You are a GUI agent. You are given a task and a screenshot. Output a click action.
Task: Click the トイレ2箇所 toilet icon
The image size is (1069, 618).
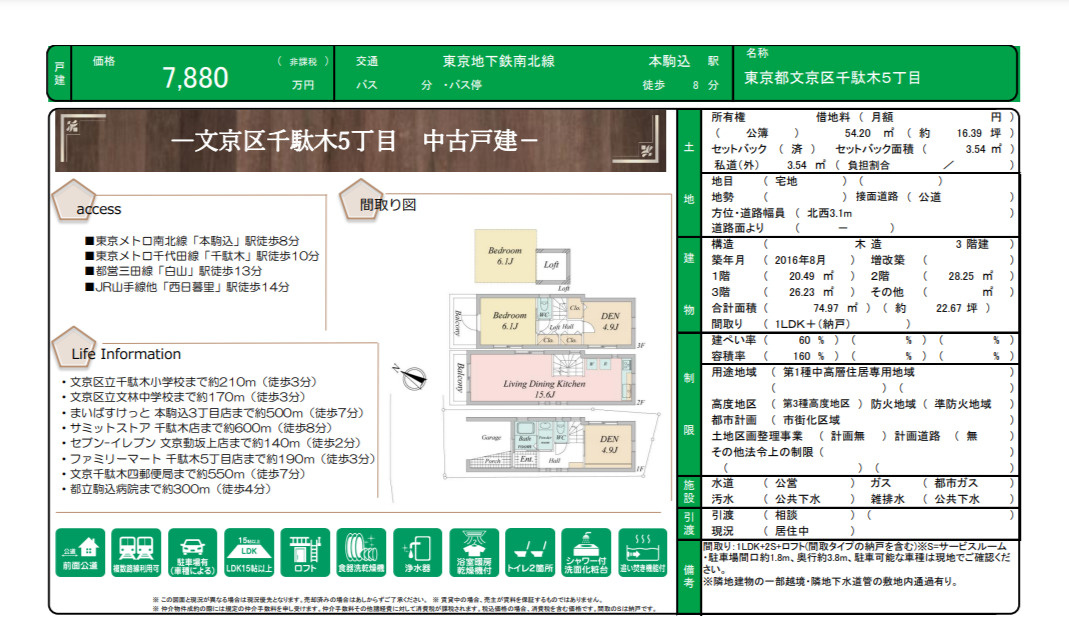click(x=530, y=553)
